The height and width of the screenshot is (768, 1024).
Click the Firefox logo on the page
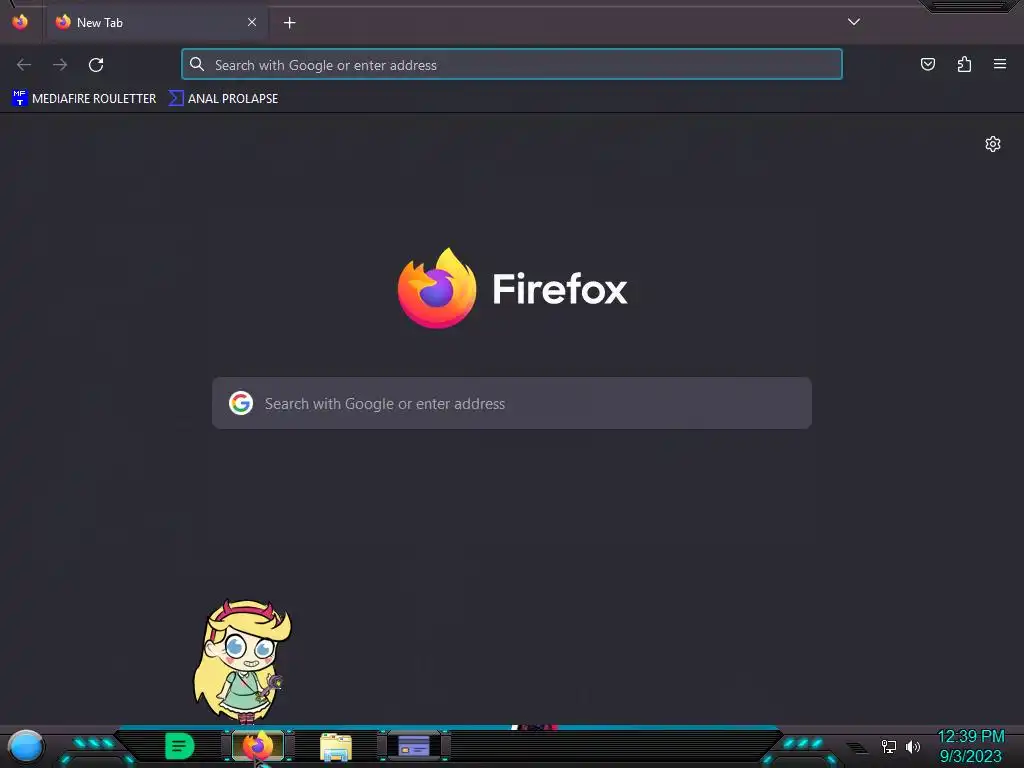437,288
